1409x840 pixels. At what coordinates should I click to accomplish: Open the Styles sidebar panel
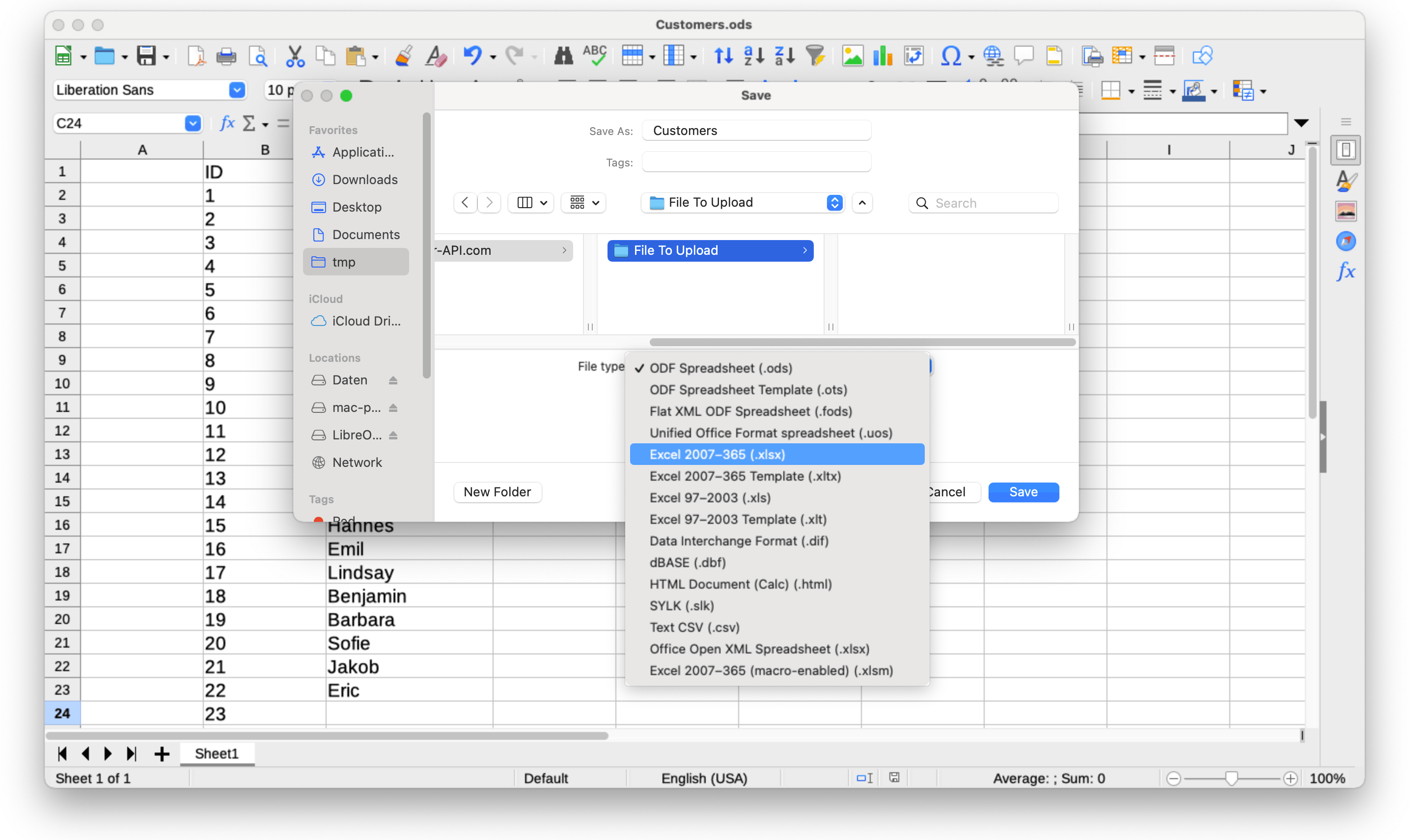coord(1347,180)
